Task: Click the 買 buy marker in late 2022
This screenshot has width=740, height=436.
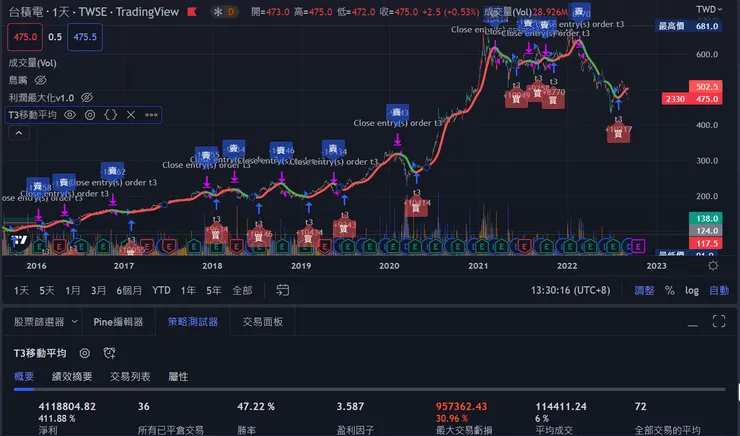Action: click(618, 134)
